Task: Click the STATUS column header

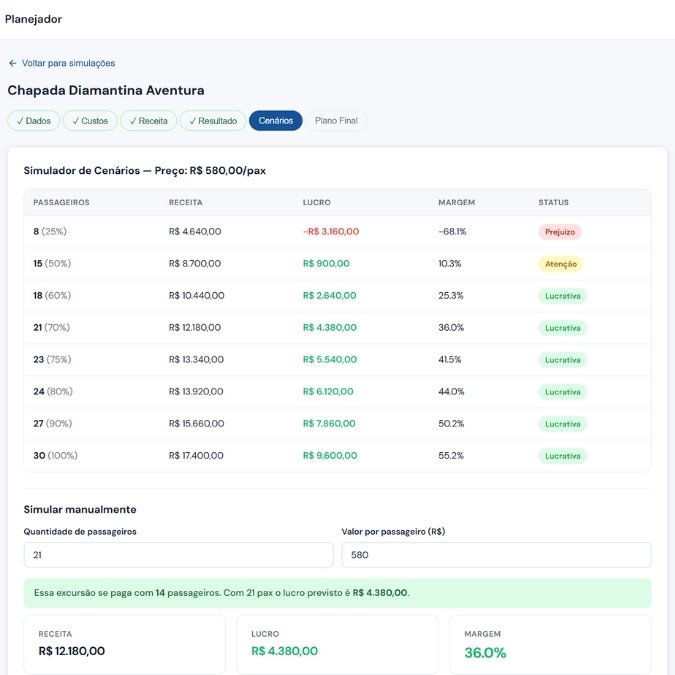Action: (553, 202)
